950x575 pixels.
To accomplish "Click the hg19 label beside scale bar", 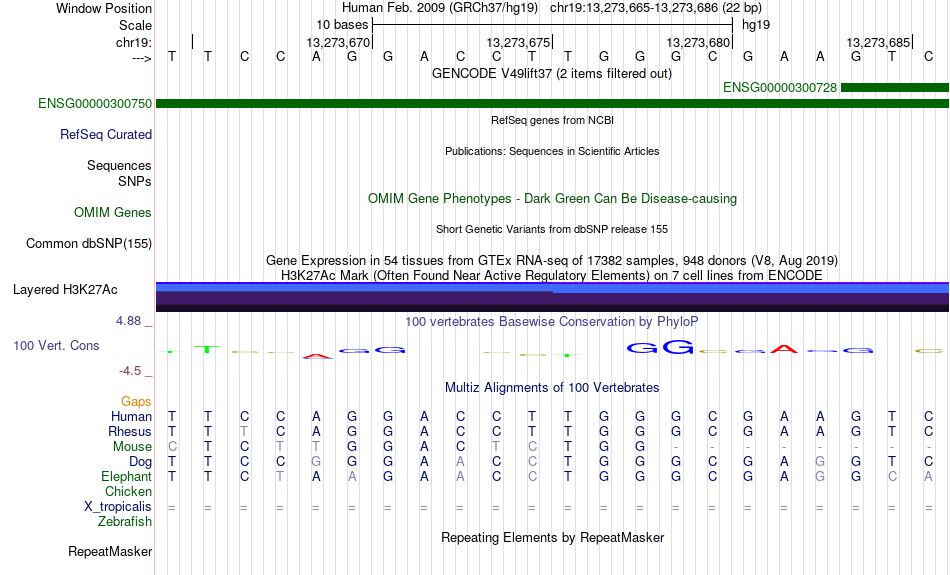I will [756, 25].
